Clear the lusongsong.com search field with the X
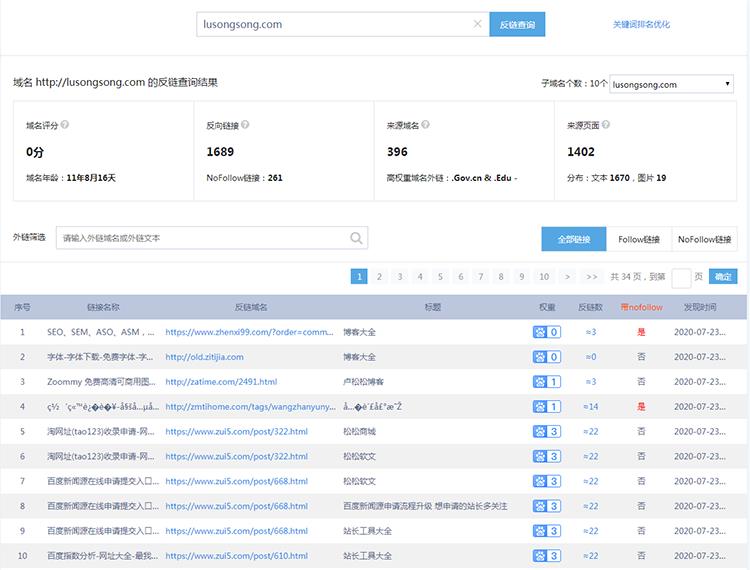 tap(477, 24)
